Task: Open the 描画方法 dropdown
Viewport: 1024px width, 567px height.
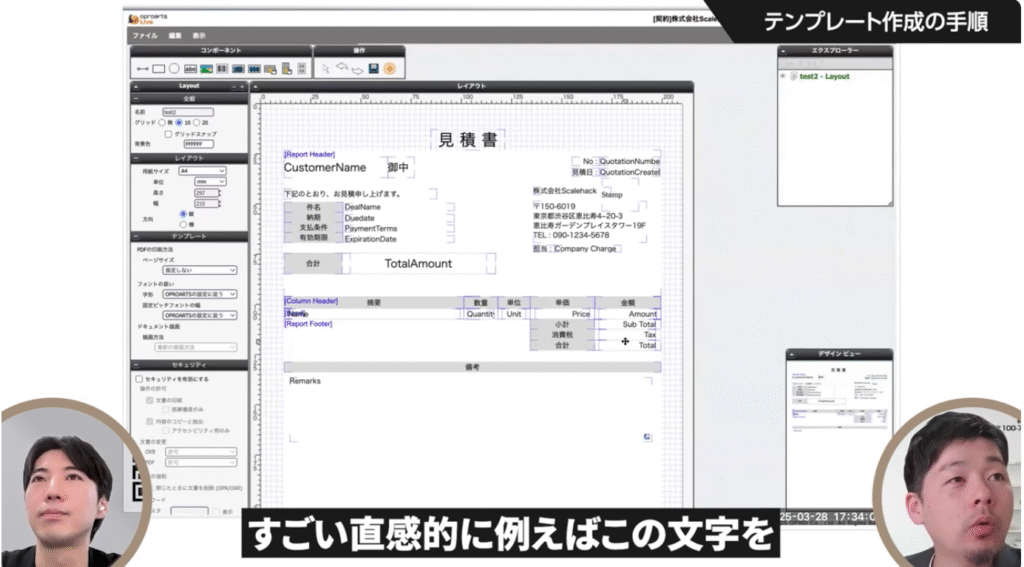Action: [x=195, y=348]
